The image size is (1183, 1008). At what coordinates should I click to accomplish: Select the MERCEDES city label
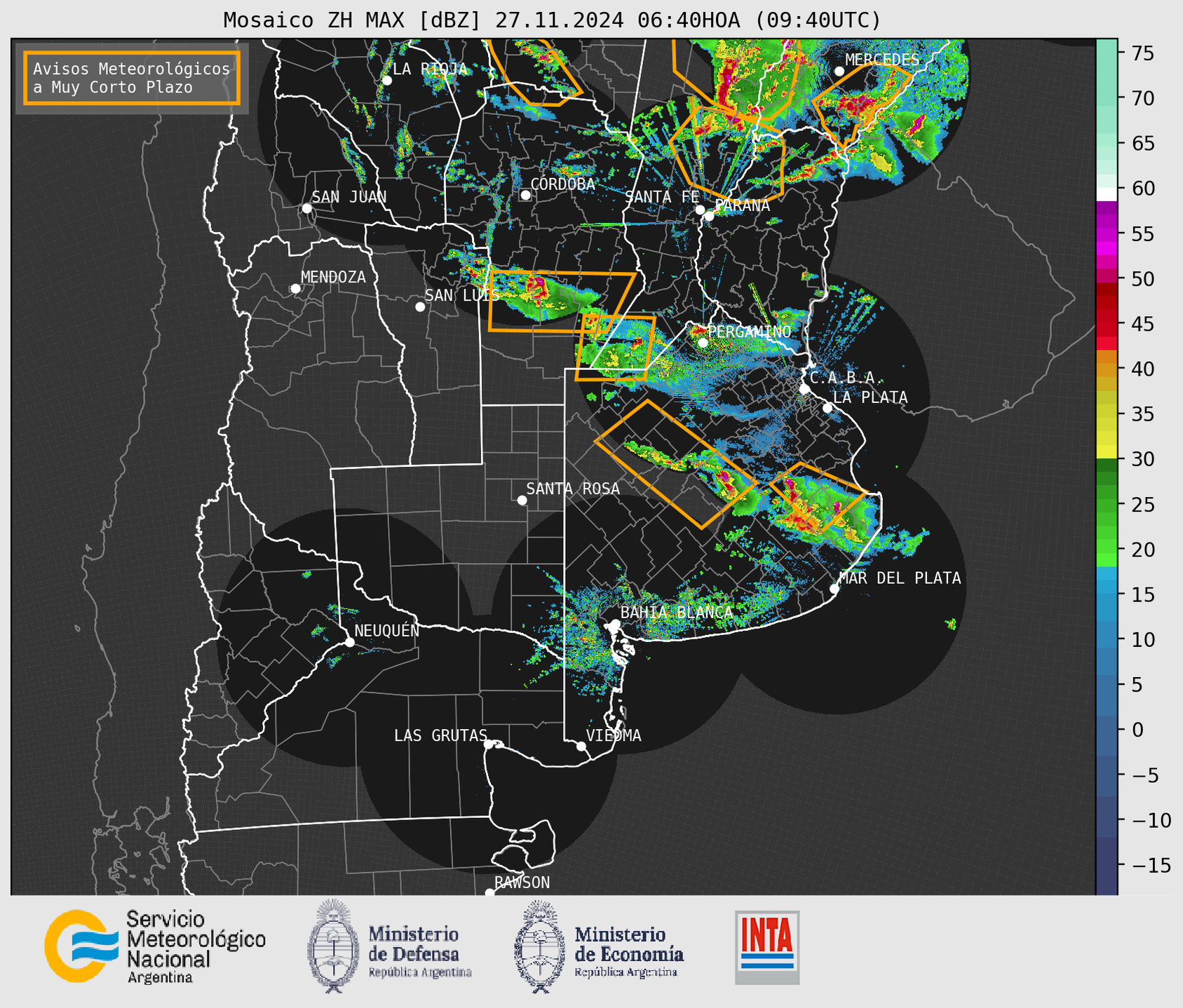point(881,60)
